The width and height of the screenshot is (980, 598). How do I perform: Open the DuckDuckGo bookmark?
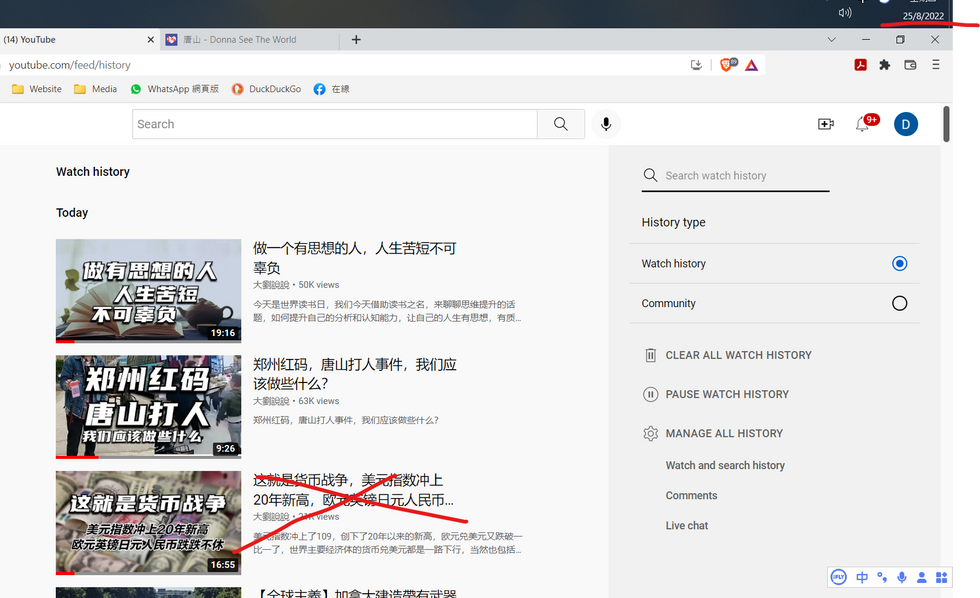(266, 89)
